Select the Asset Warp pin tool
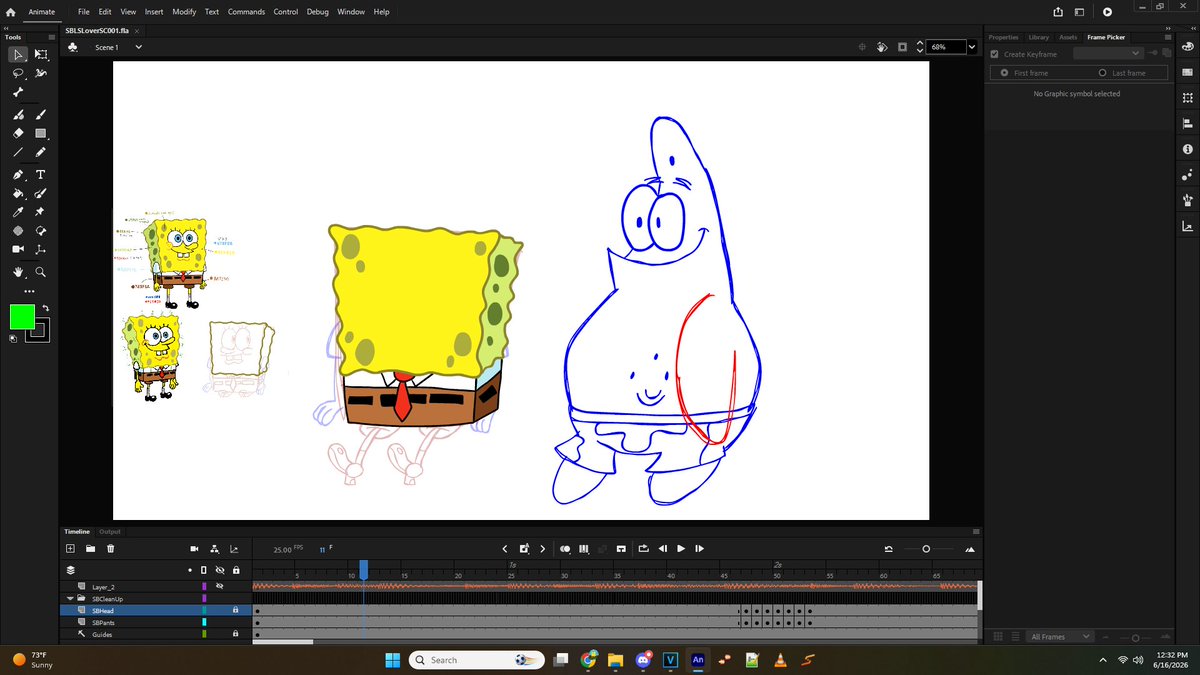 41,212
